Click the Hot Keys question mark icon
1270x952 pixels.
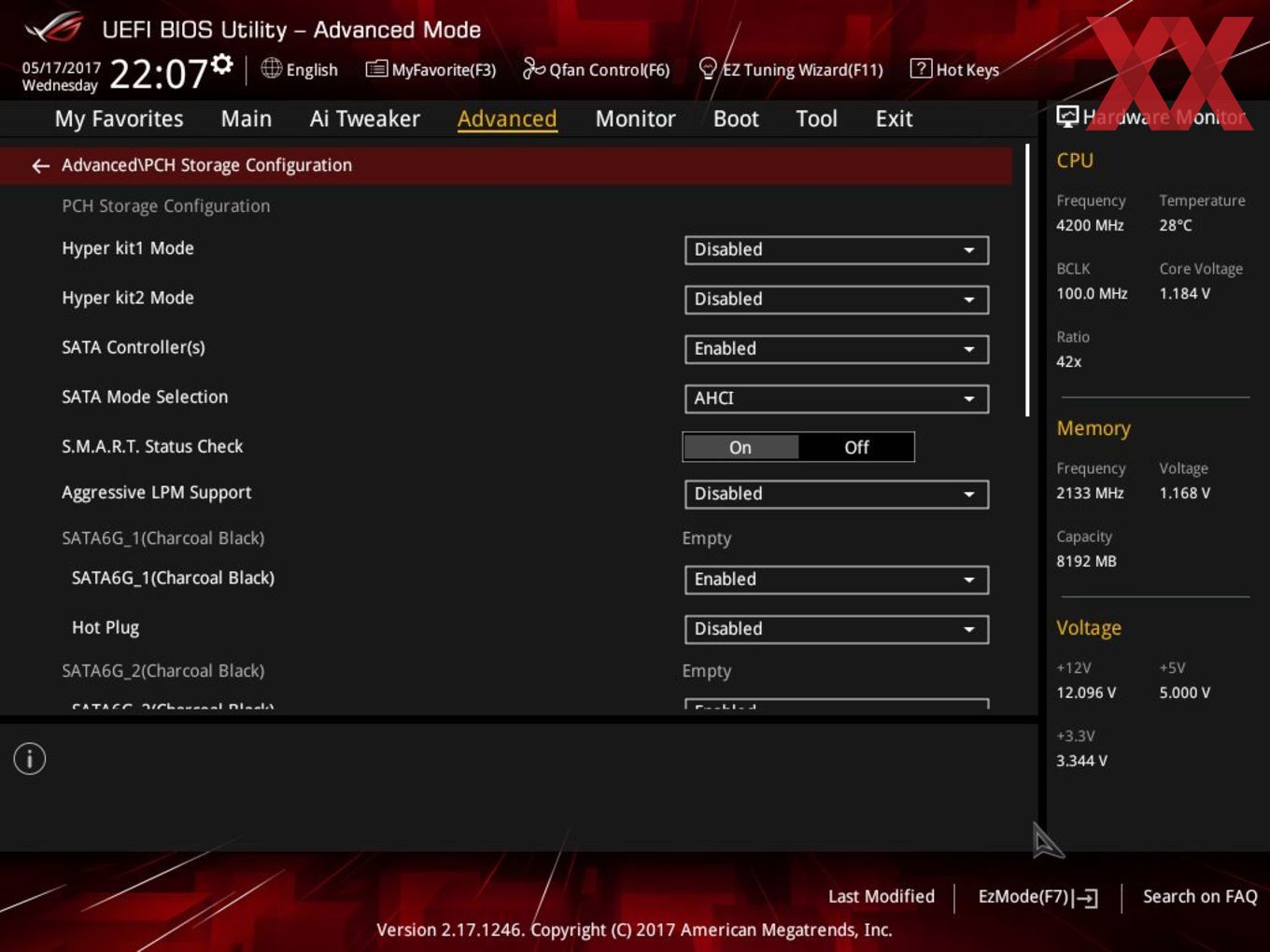(921, 68)
